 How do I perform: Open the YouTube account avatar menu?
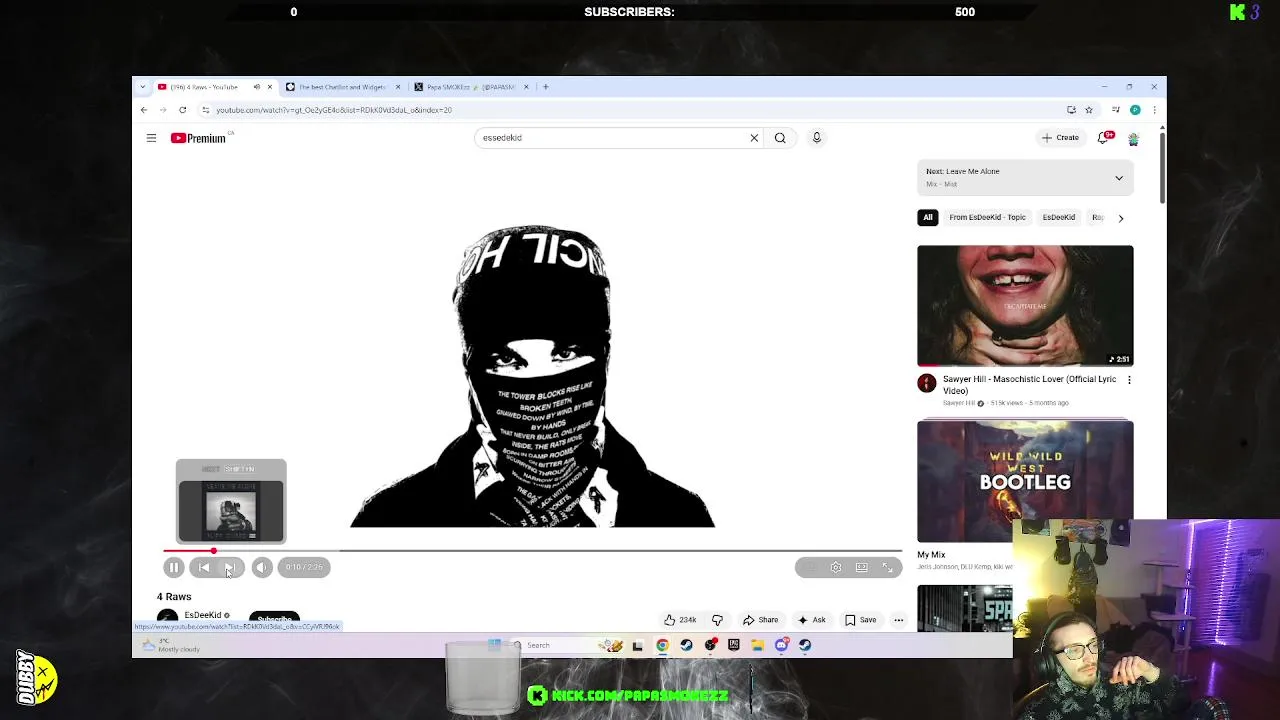(1133, 139)
